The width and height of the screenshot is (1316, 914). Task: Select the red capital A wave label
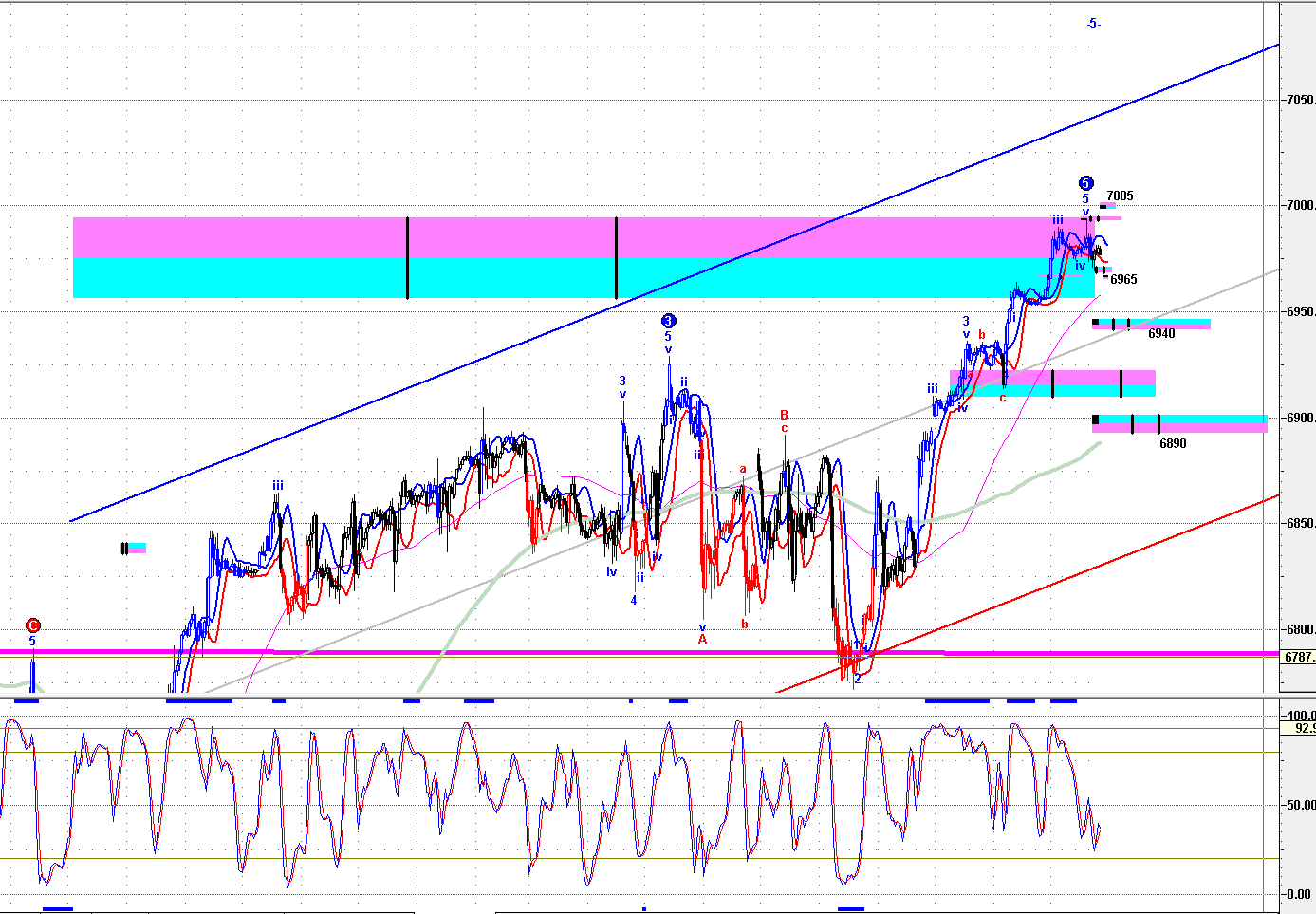pos(703,639)
